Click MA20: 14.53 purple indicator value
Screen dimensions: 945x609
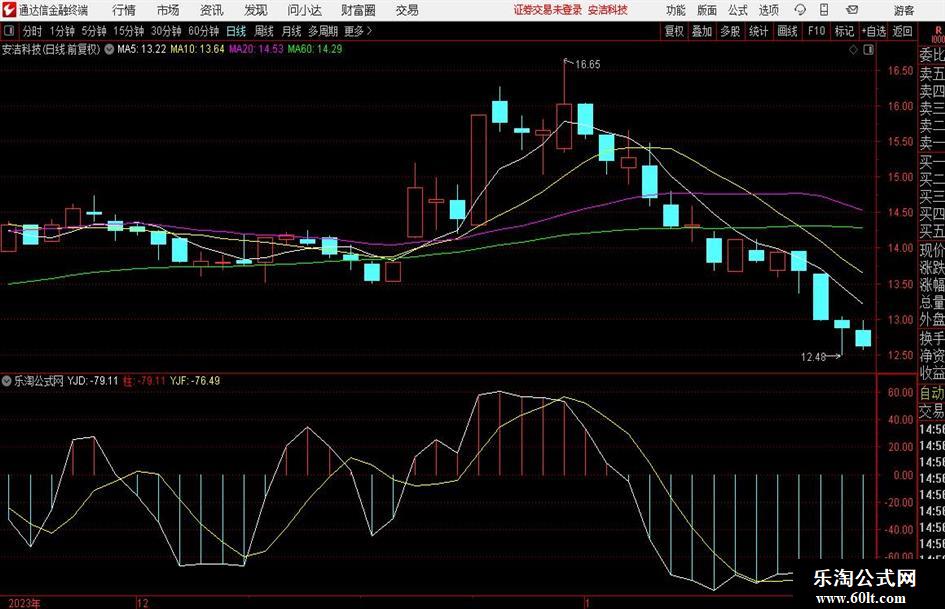[x=256, y=49]
